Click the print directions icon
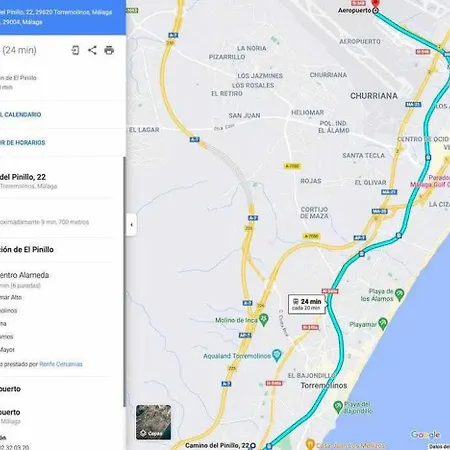The width and height of the screenshot is (450, 450). tap(109, 50)
